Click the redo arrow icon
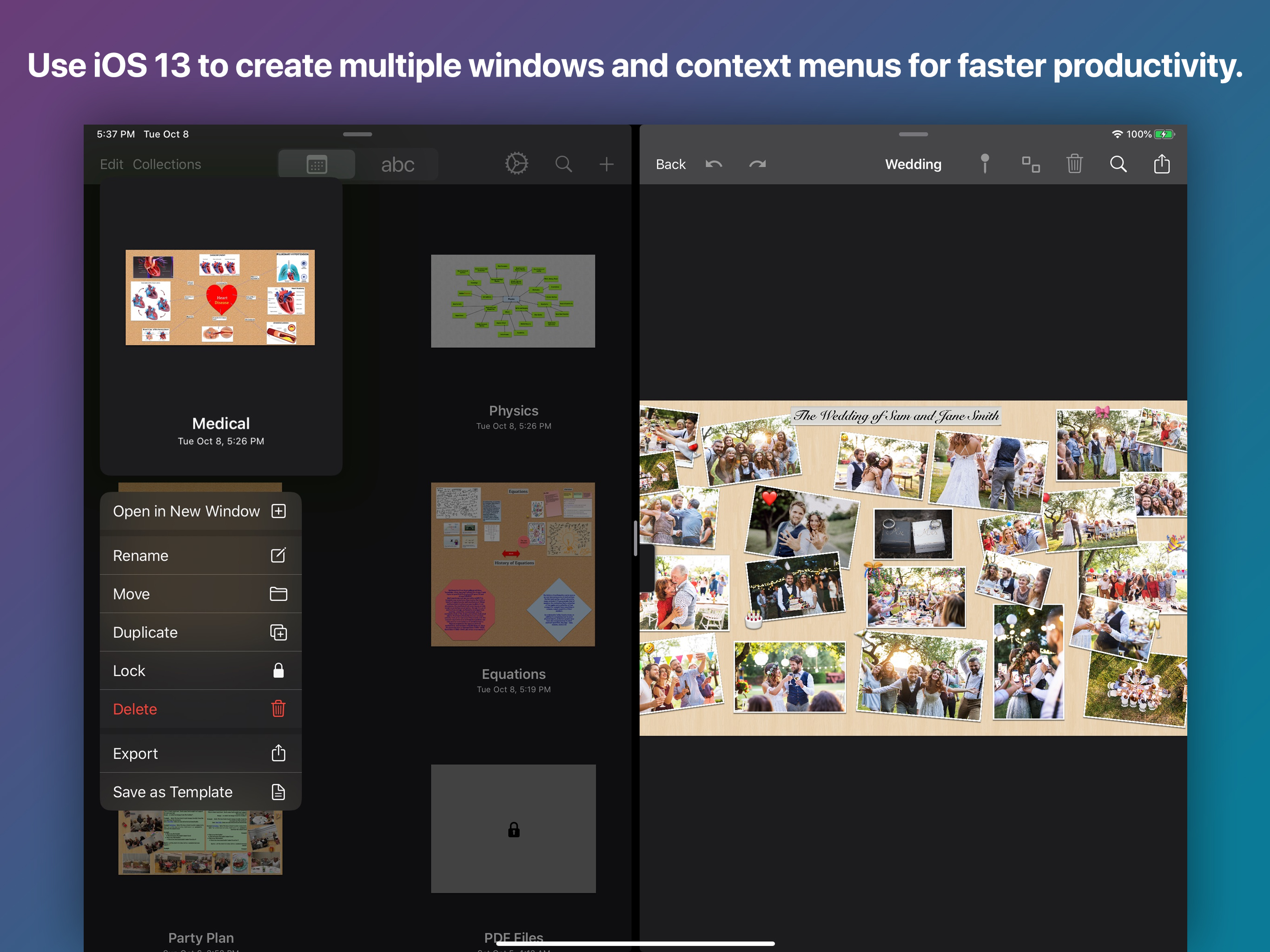Viewport: 1270px width, 952px height. 757,164
